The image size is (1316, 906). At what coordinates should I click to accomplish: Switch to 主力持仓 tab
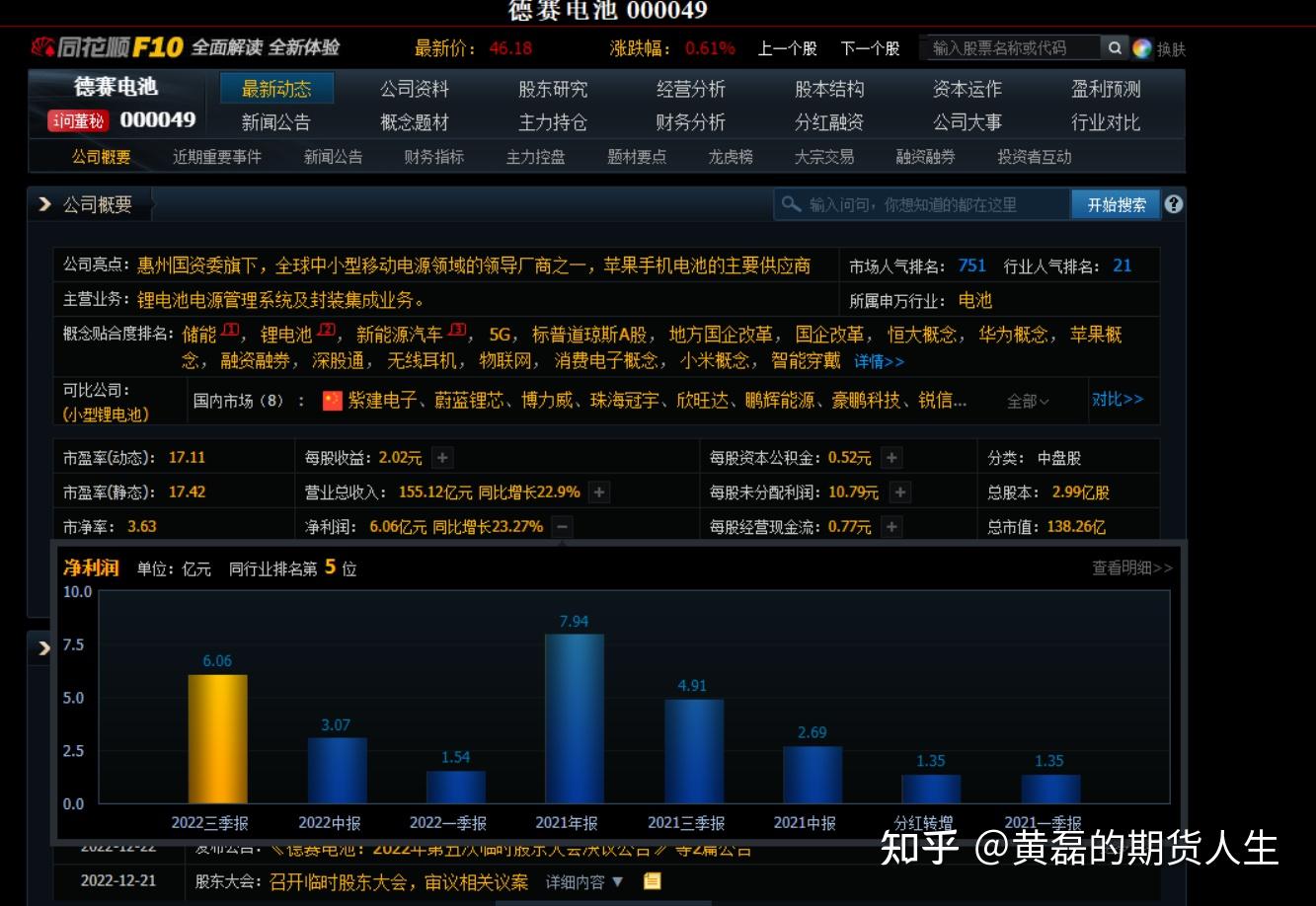(x=553, y=122)
